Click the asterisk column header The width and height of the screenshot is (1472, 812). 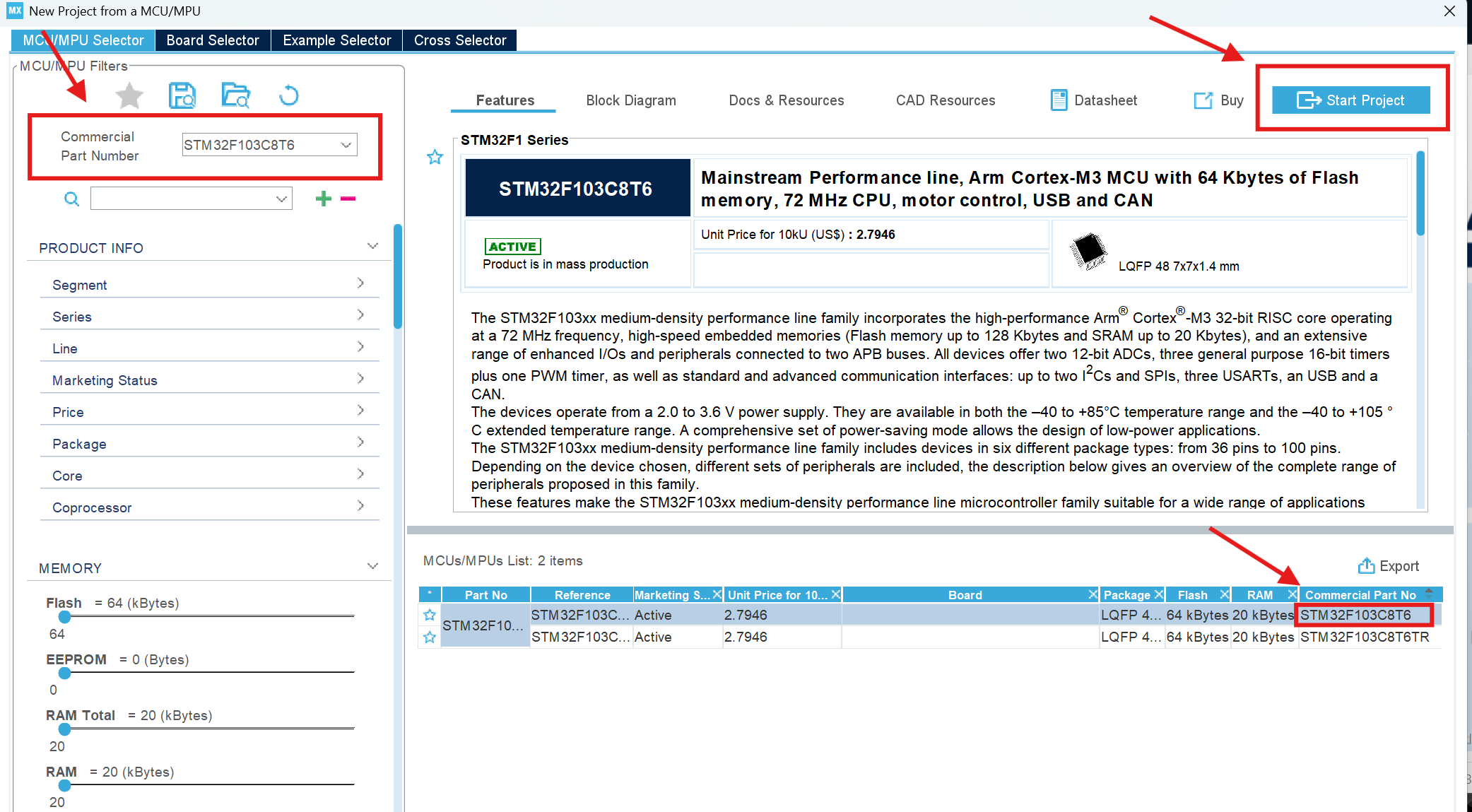[x=430, y=594]
